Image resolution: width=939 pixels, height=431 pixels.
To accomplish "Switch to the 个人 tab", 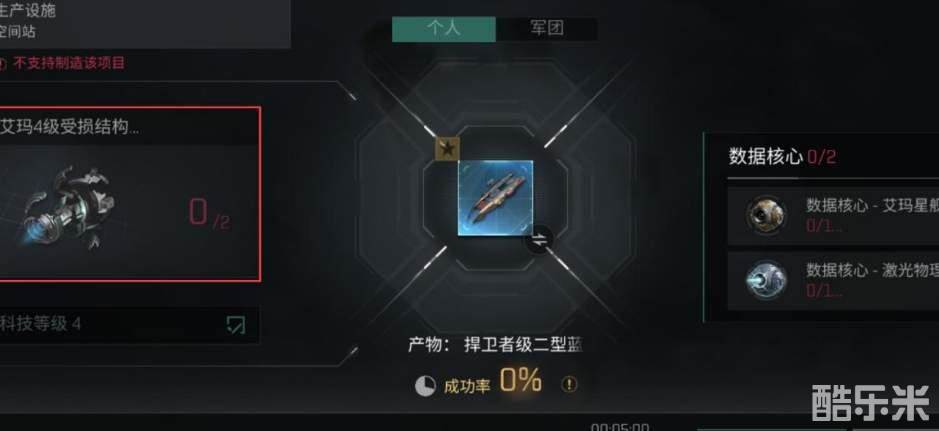I will (444, 29).
